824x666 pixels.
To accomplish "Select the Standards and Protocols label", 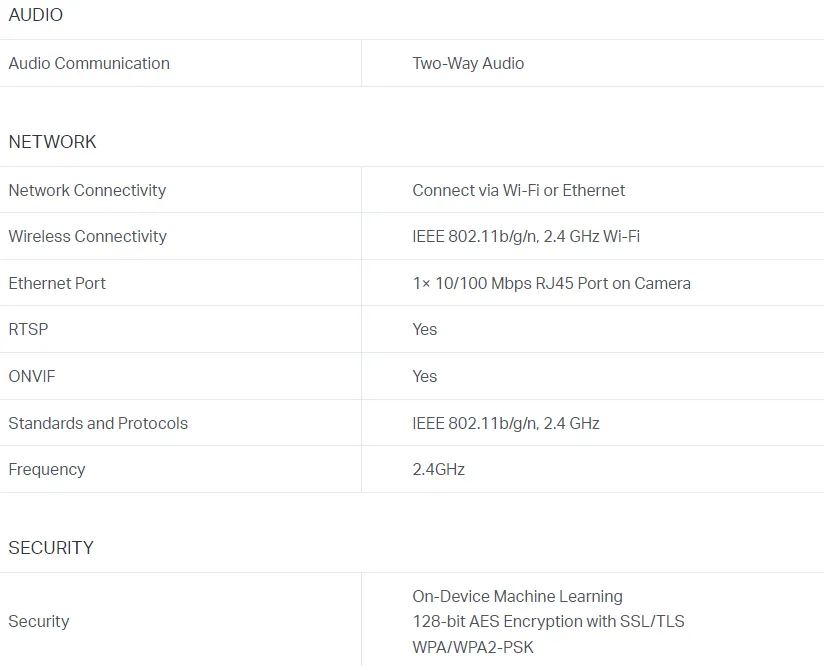I will pyautogui.click(x=98, y=423).
